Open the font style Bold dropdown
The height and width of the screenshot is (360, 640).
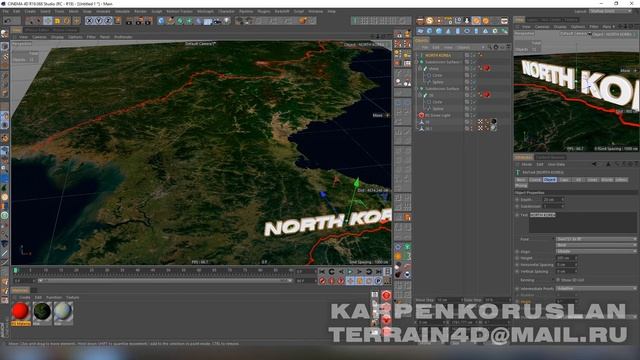pyautogui.click(x=596, y=245)
